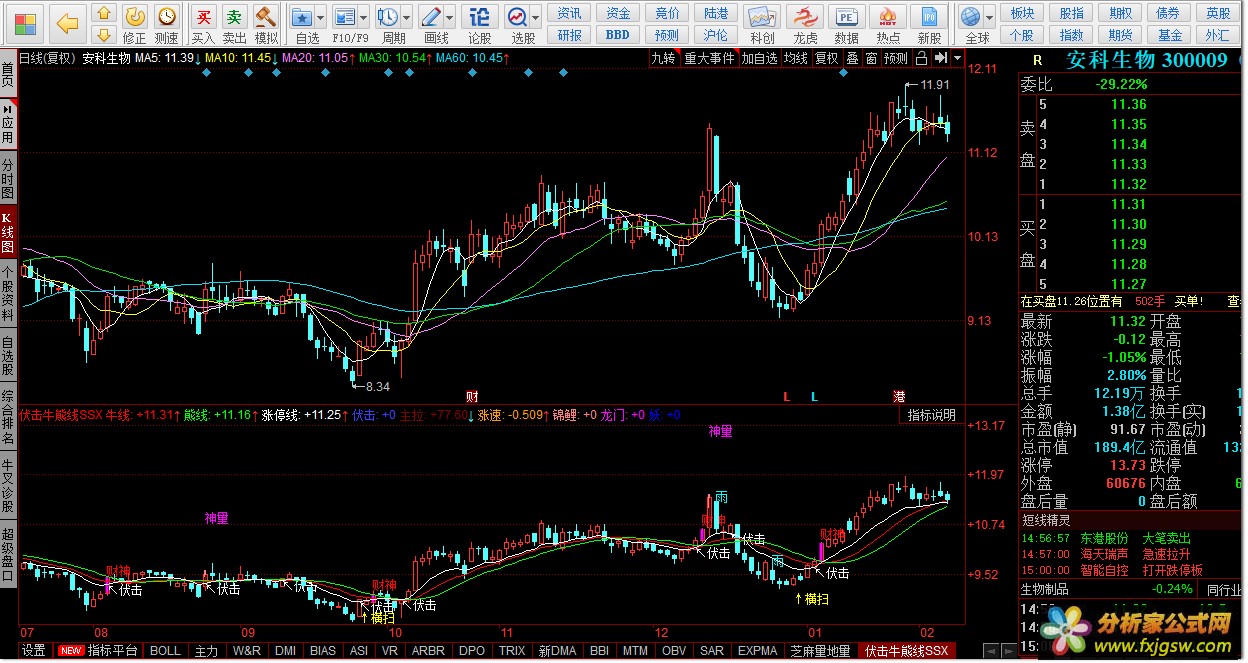
Task: Open the chart toolbar dropdown triangle
Action: pos(956,58)
